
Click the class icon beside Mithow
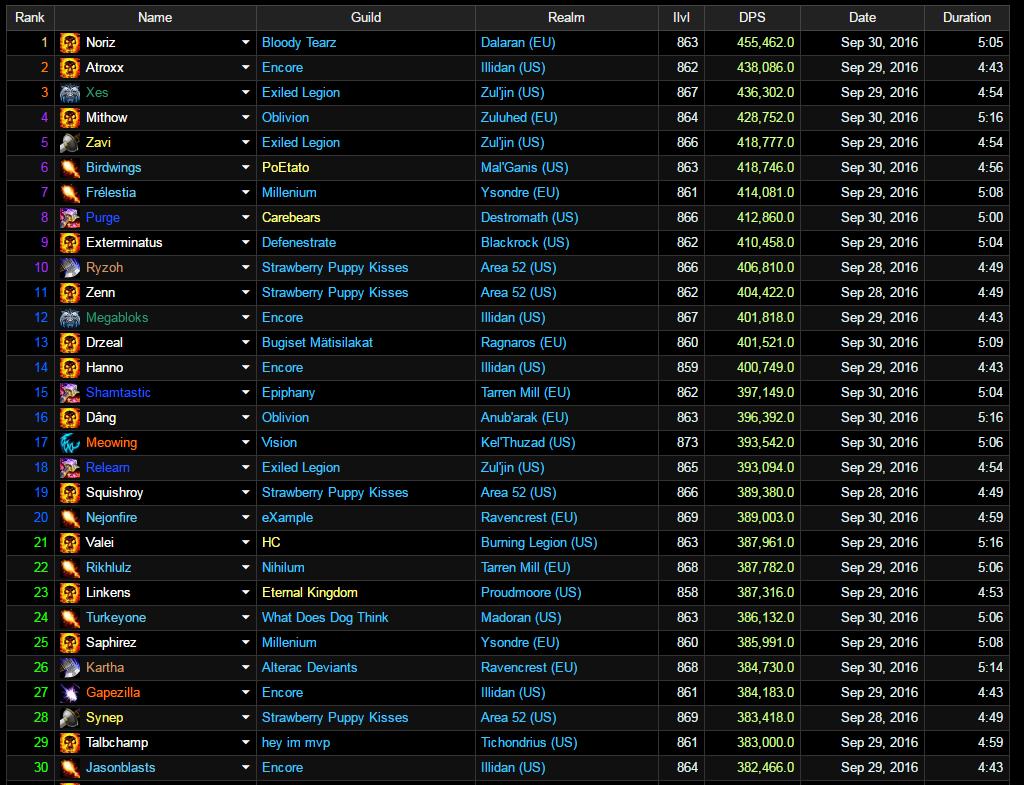point(70,118)
